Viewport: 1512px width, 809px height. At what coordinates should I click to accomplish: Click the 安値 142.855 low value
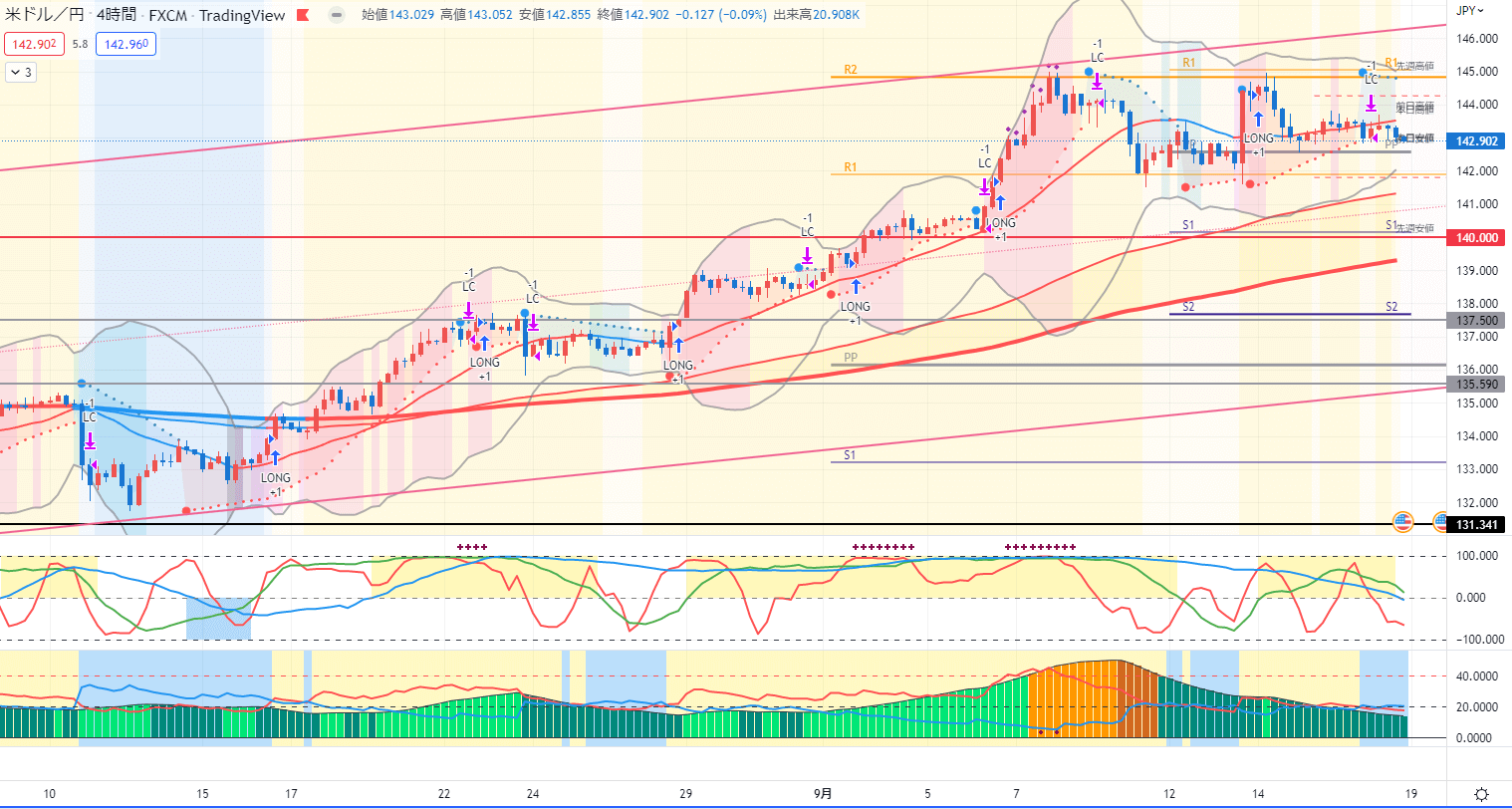pos(555,15)
